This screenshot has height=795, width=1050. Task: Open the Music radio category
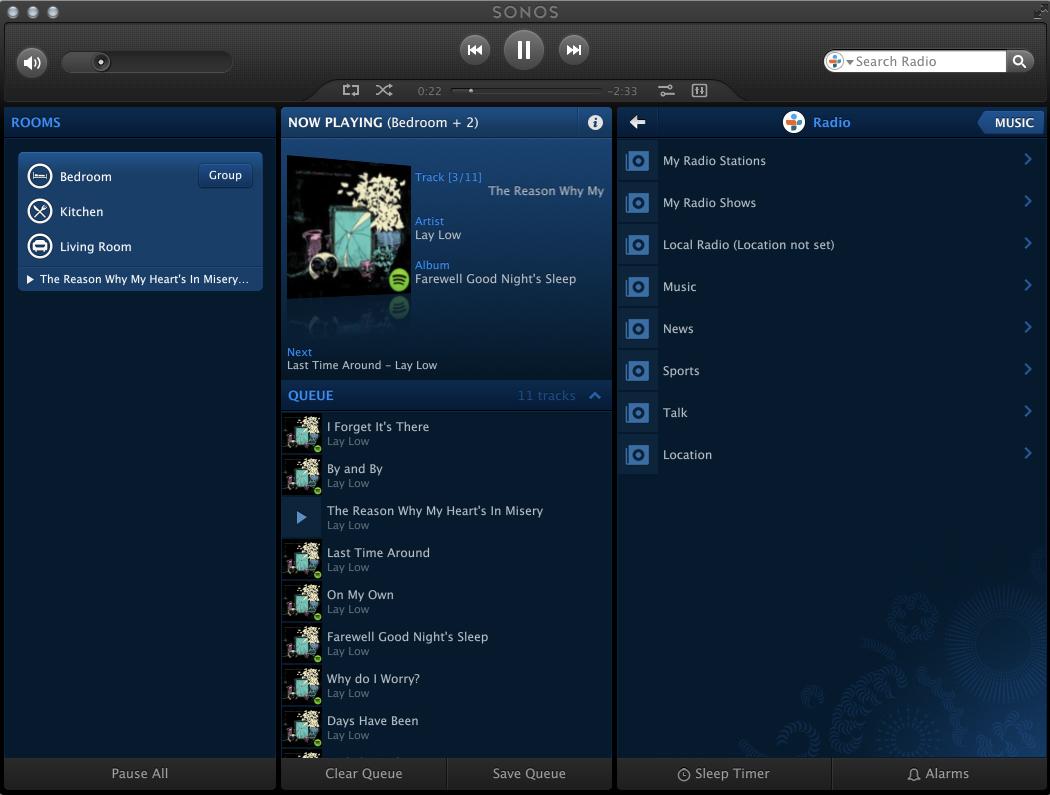830,287
